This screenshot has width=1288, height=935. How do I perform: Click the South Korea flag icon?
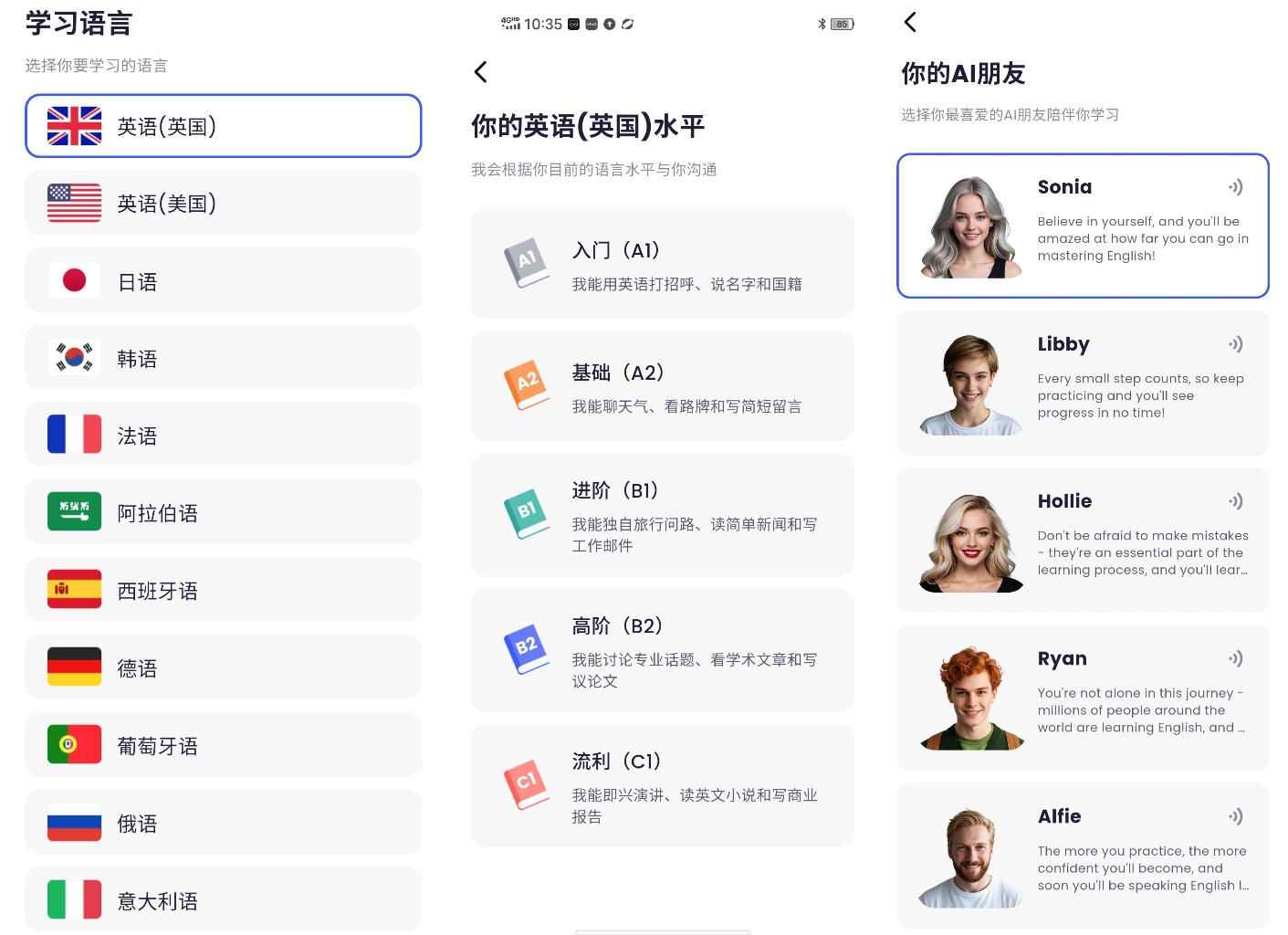(x=74, y=357)
